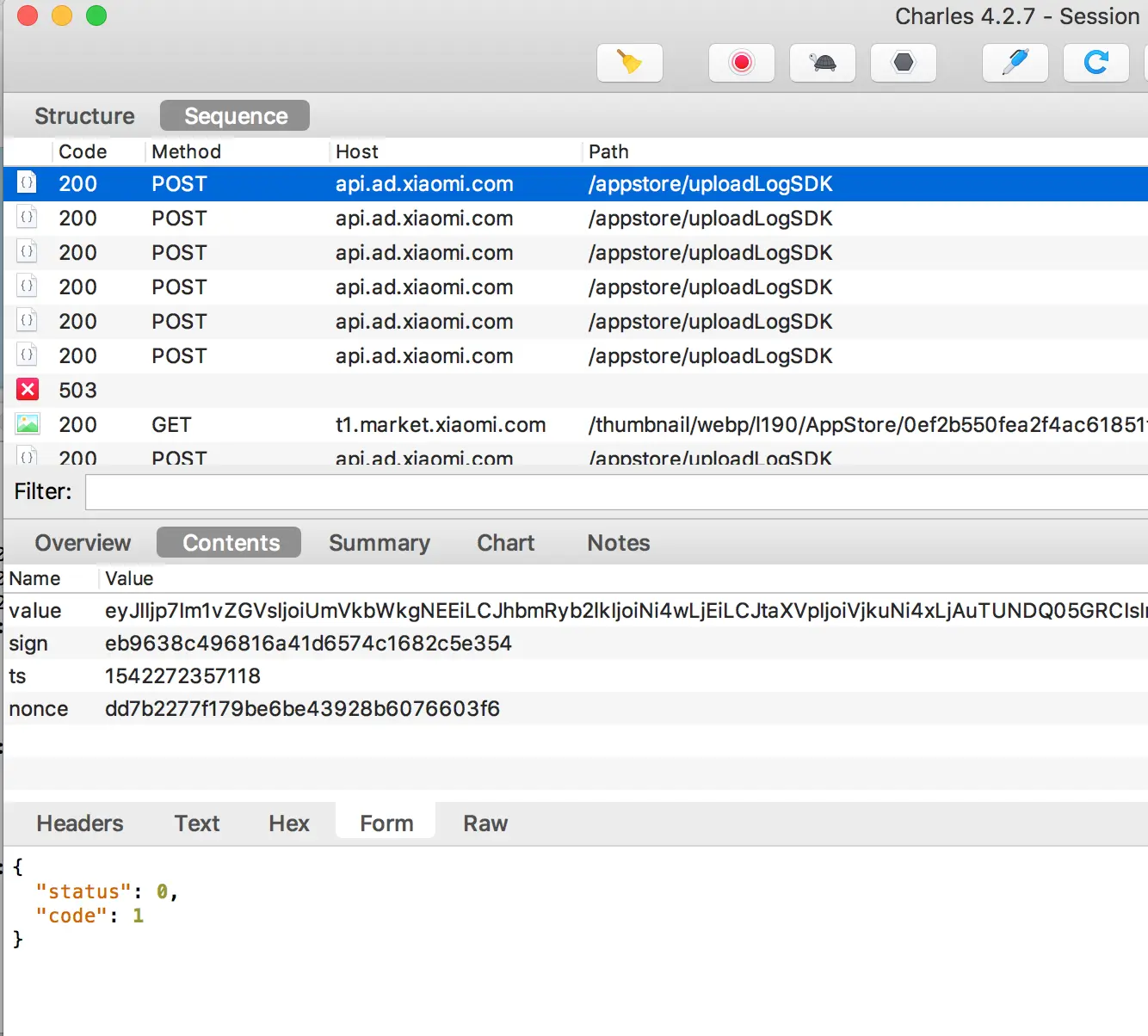Open the Summary tab
This screenshot has width=1148, height=1036.
coord(380,543)
